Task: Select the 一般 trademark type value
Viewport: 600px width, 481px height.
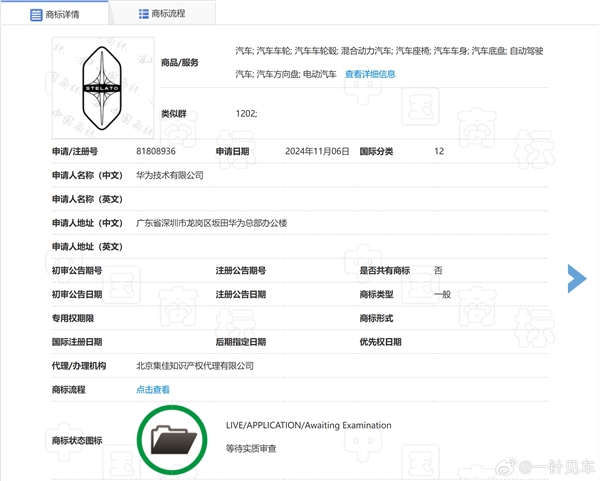Action: click(x=442, y=295)
